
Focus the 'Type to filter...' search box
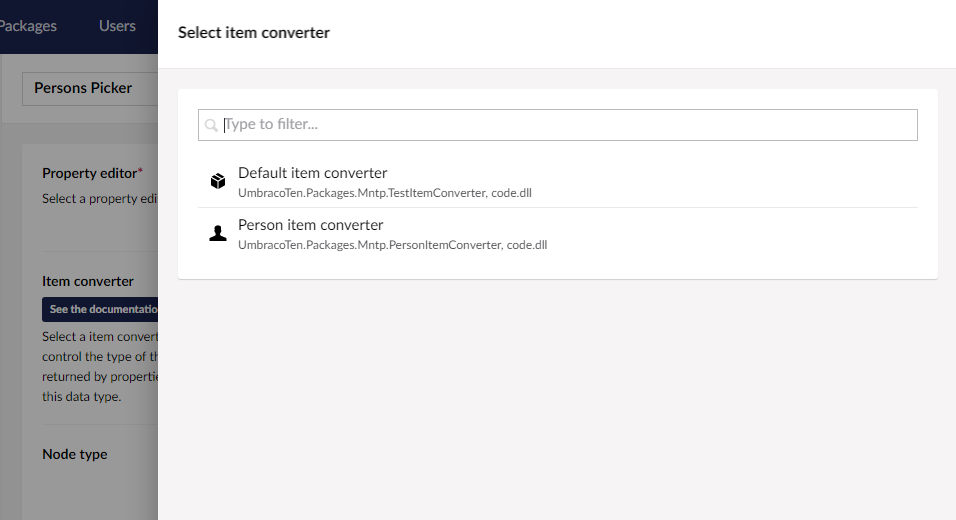(557, 125)
